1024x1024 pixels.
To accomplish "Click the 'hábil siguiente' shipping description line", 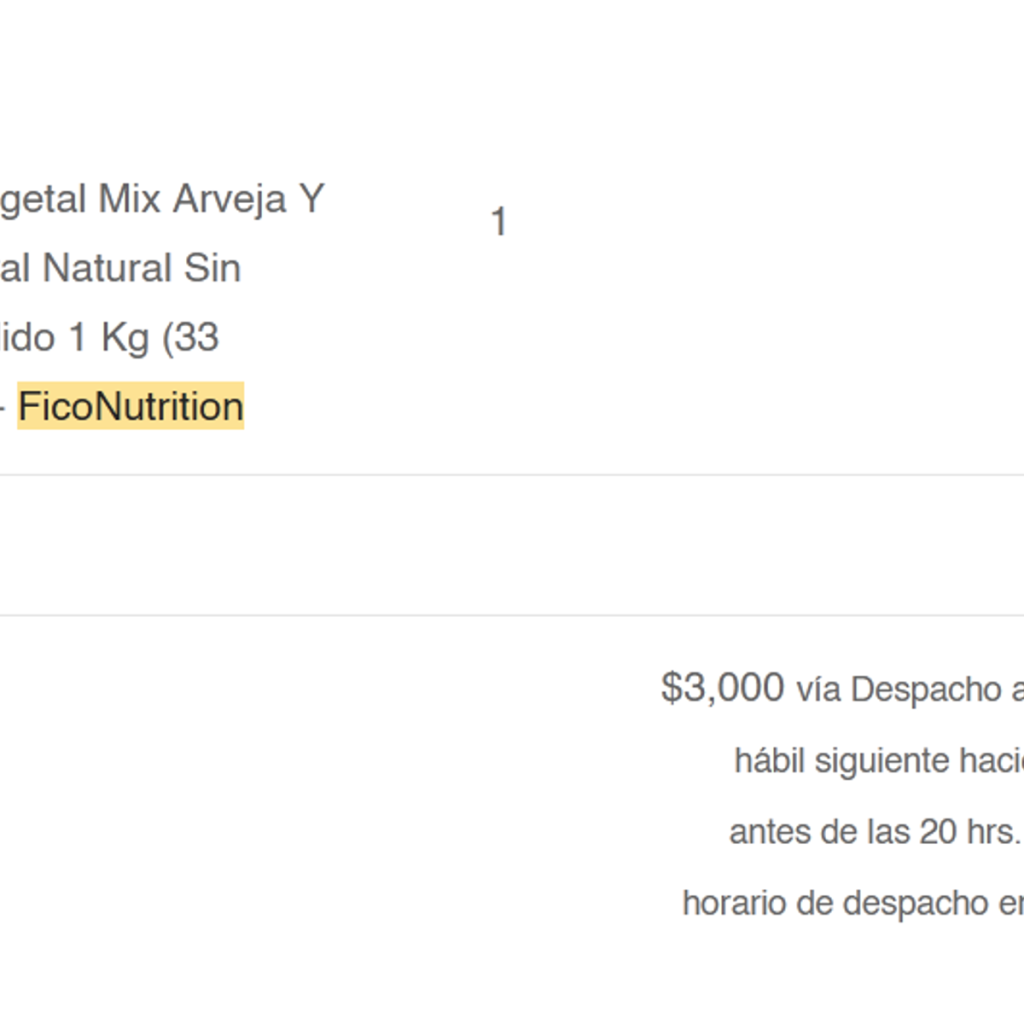I will [x=879, y=761].
